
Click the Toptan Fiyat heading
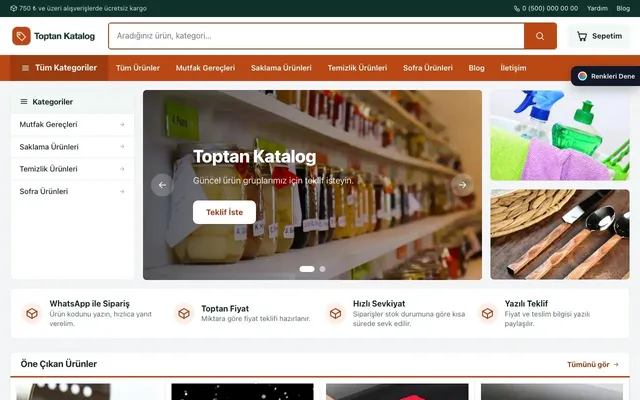[x=225, y=309]
